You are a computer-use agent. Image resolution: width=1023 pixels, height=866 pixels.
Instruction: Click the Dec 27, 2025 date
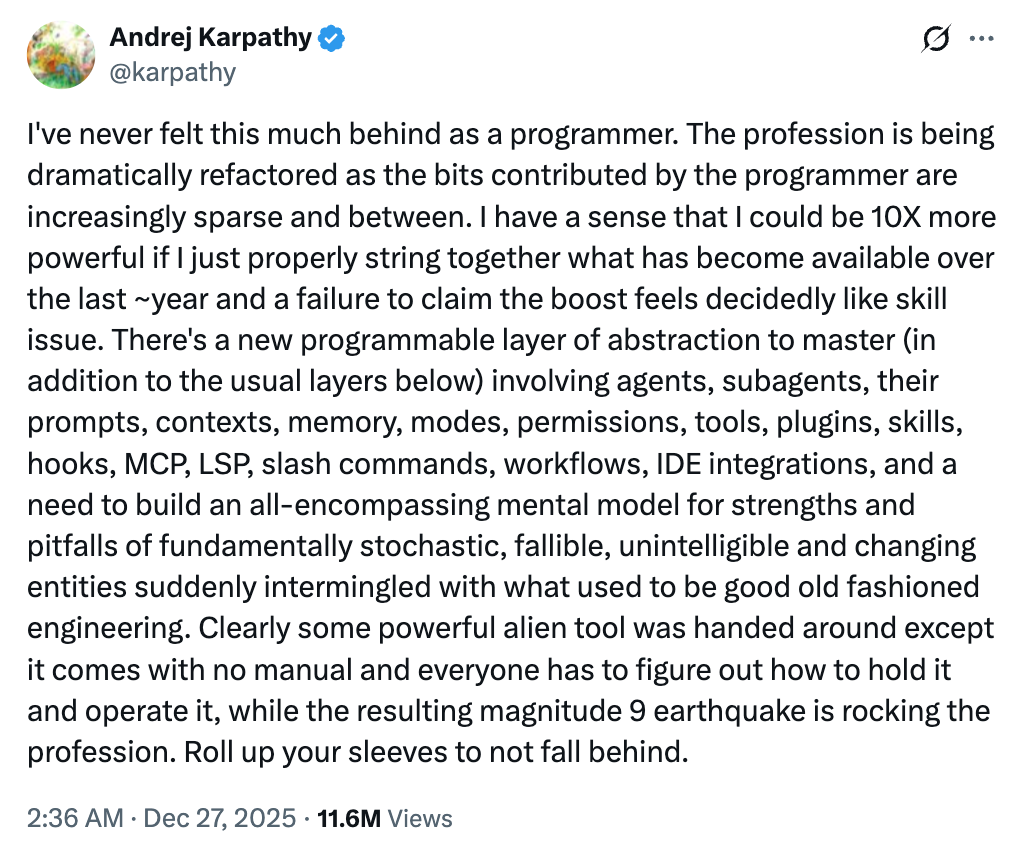point(222,818)
